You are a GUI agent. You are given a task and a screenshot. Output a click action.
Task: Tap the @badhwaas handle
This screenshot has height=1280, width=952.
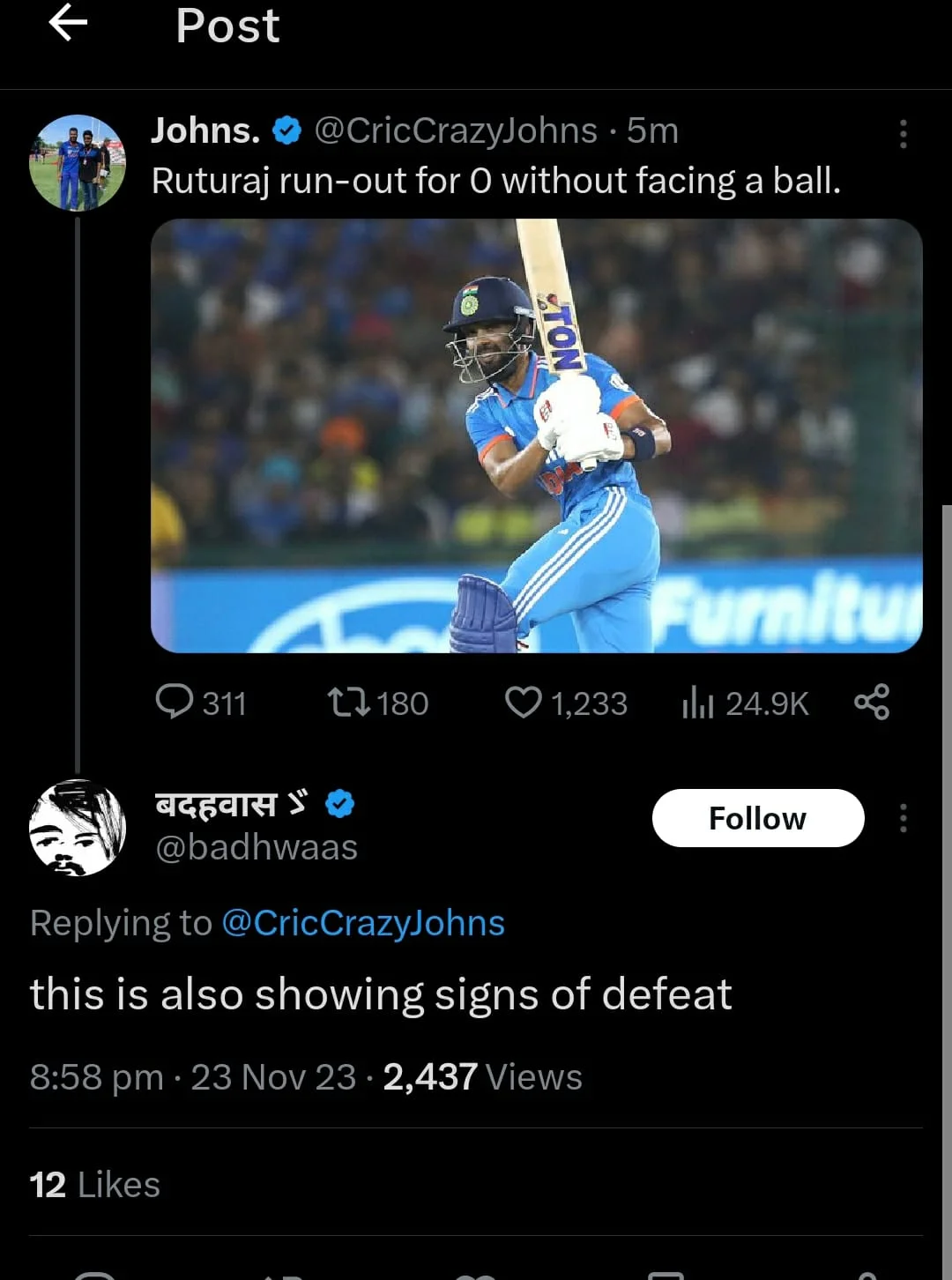pyautogui.click(x=257, y=847)
